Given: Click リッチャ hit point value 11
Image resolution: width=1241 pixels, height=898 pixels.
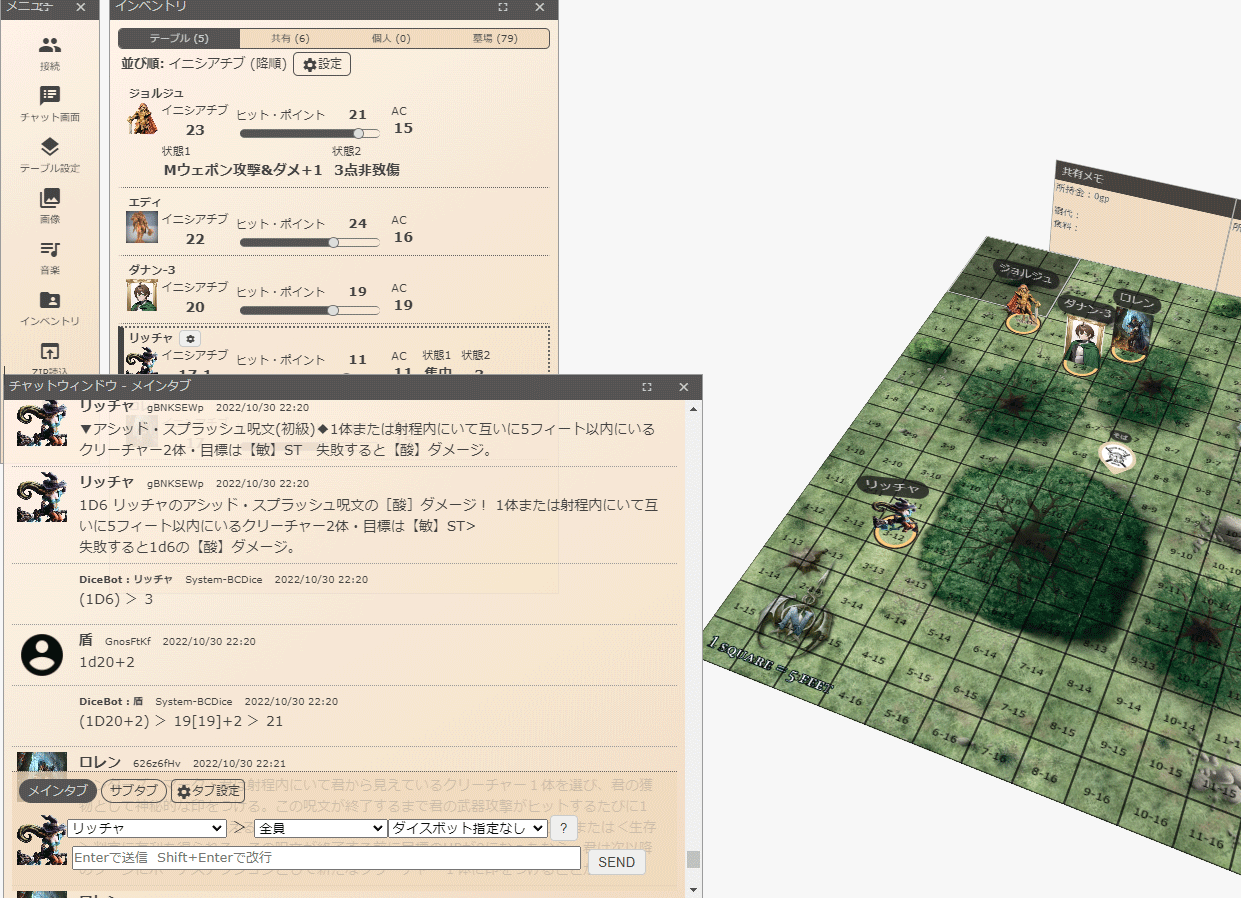Looking at the screenshot, I should [358, 360].
